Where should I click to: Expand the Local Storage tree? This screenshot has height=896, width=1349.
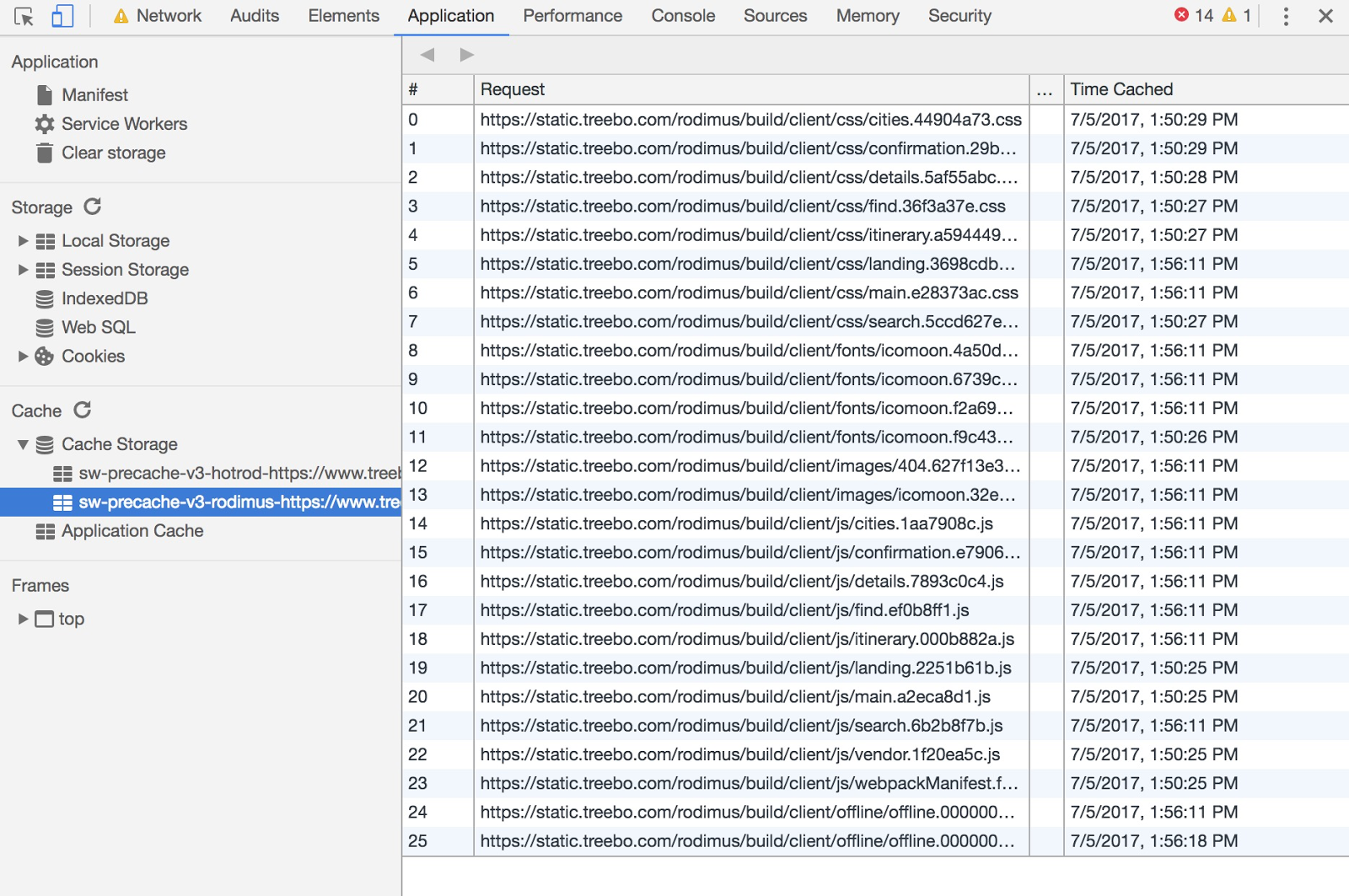23,241
